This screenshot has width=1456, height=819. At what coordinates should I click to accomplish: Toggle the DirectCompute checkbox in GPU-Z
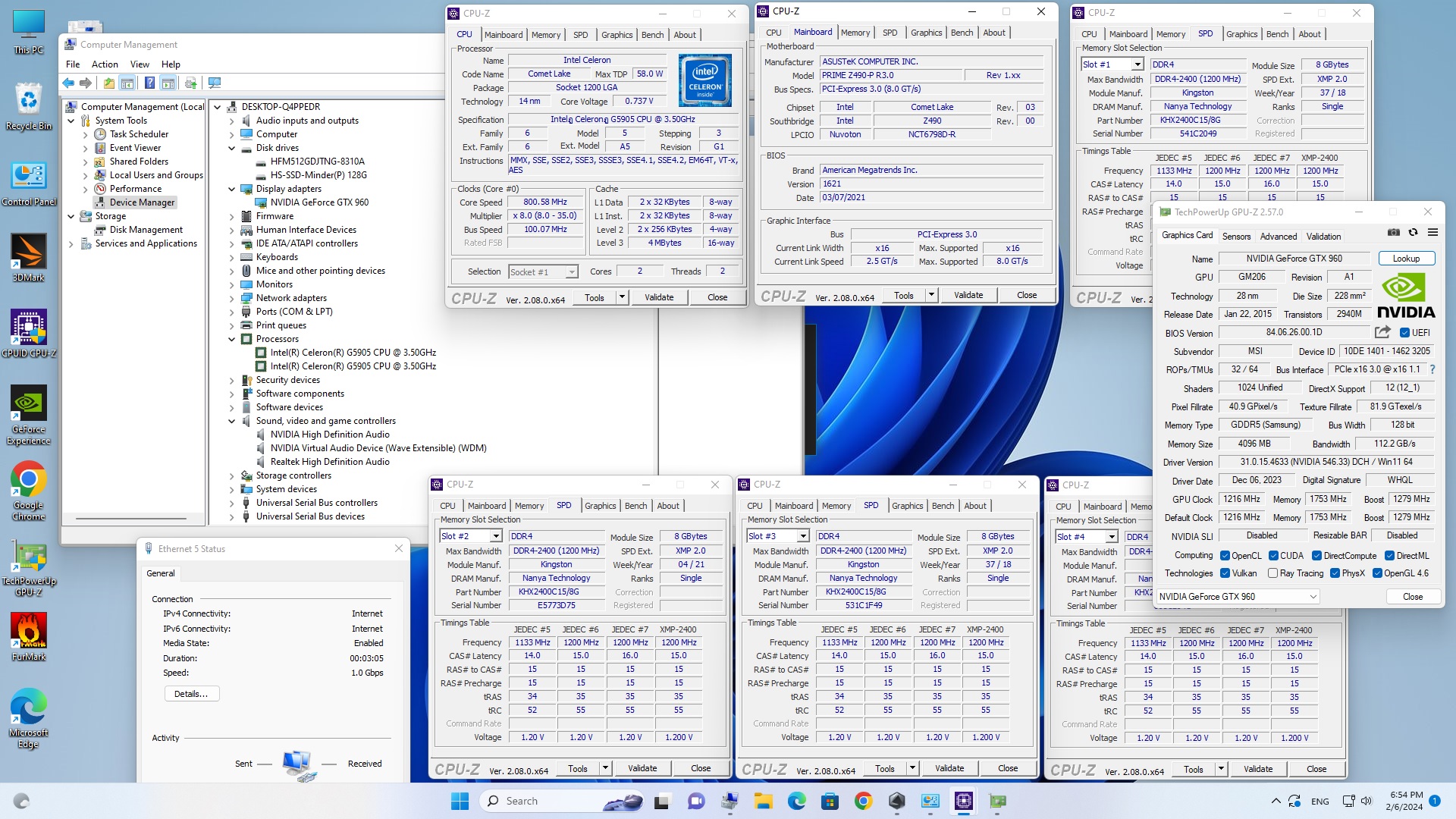pyautogui.click(x=1317, y=556)
